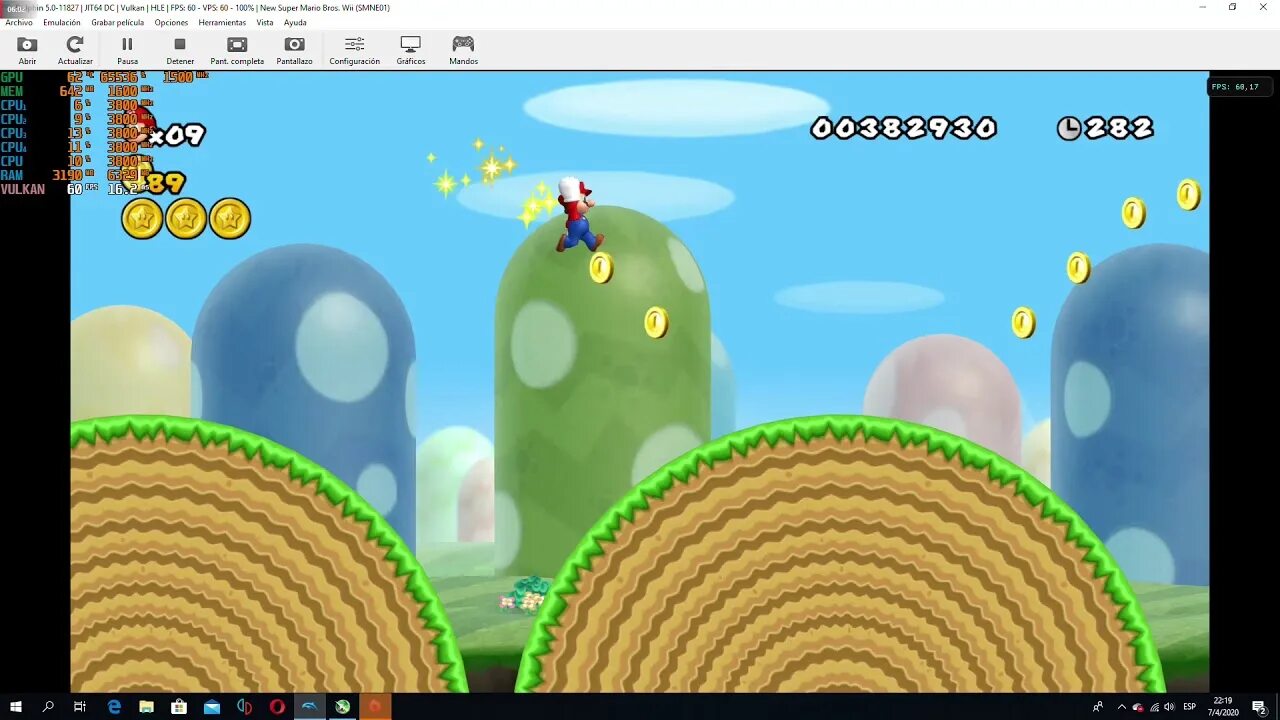
Task: Open the Vista menu
Action: coord(265,22)
